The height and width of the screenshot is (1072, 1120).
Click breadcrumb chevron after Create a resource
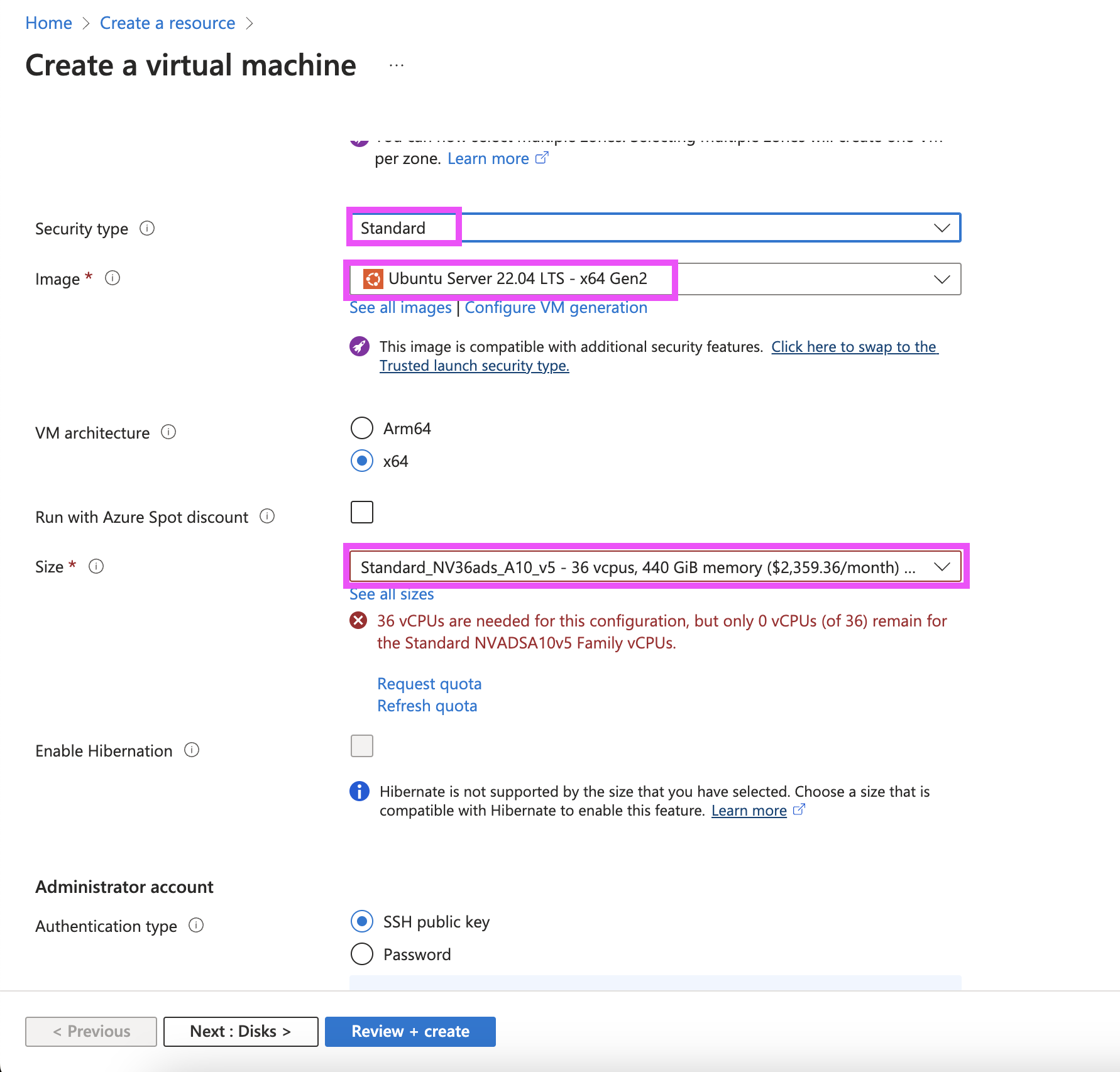250,23
